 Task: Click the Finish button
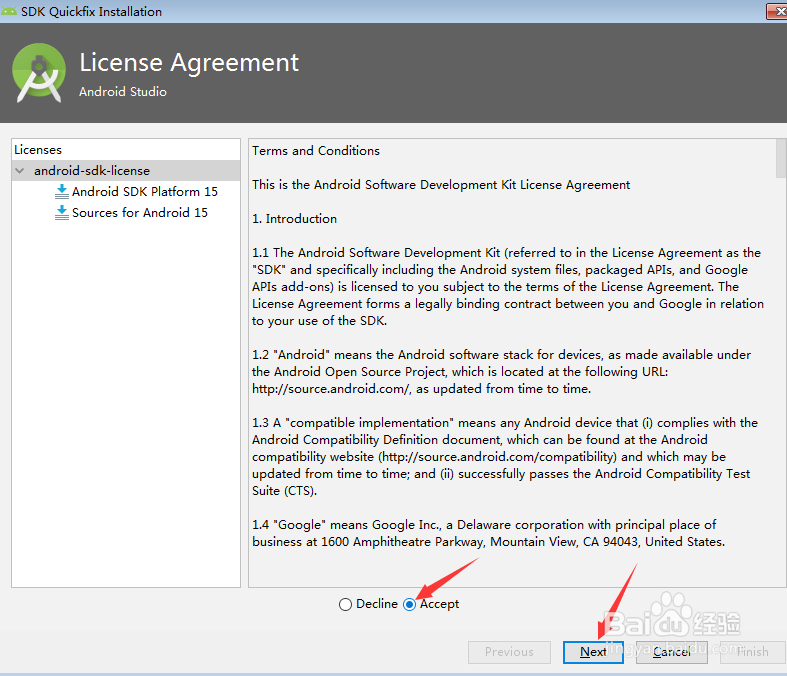coord(753,652)
